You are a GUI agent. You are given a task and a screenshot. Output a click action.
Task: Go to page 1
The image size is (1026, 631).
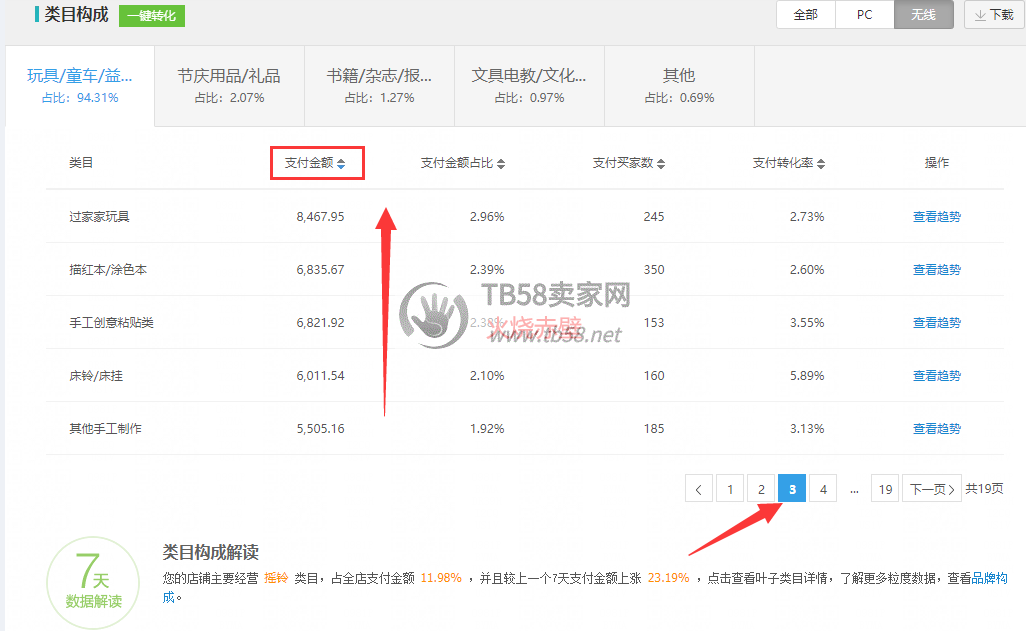730,489
